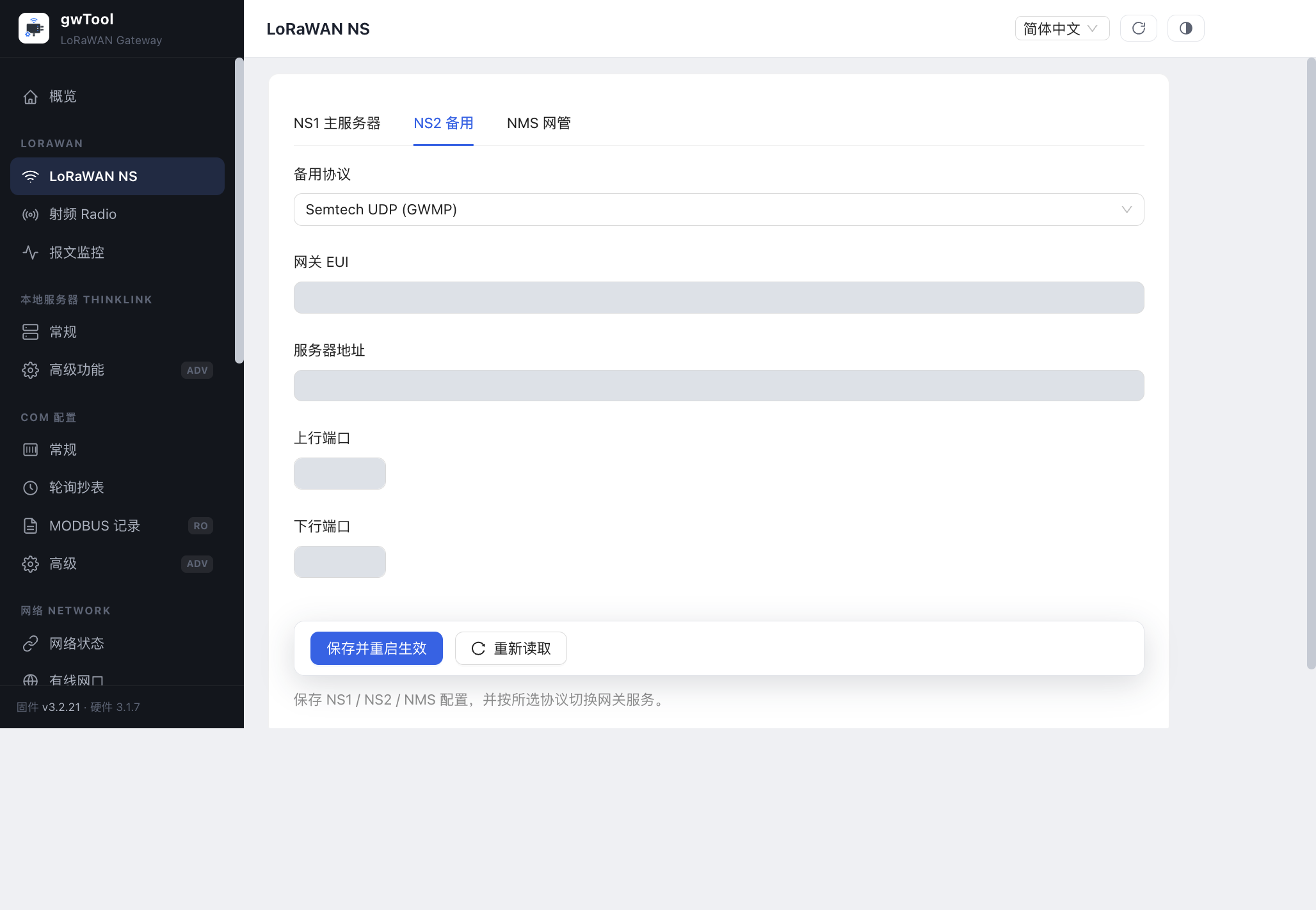Click the 轮询抄表 clock icon

click(30, 488)
